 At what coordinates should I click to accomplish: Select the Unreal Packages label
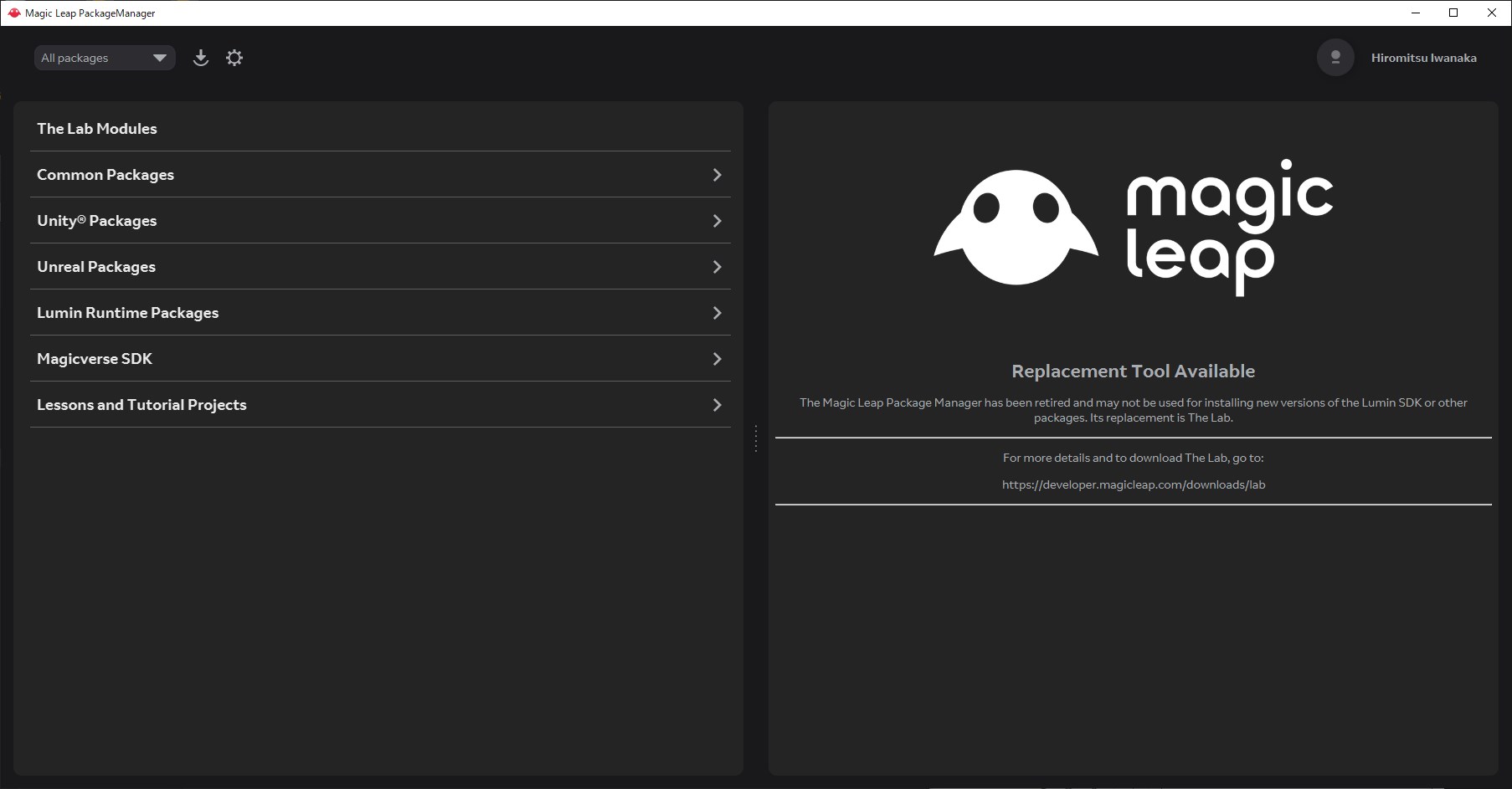[96, 267]
